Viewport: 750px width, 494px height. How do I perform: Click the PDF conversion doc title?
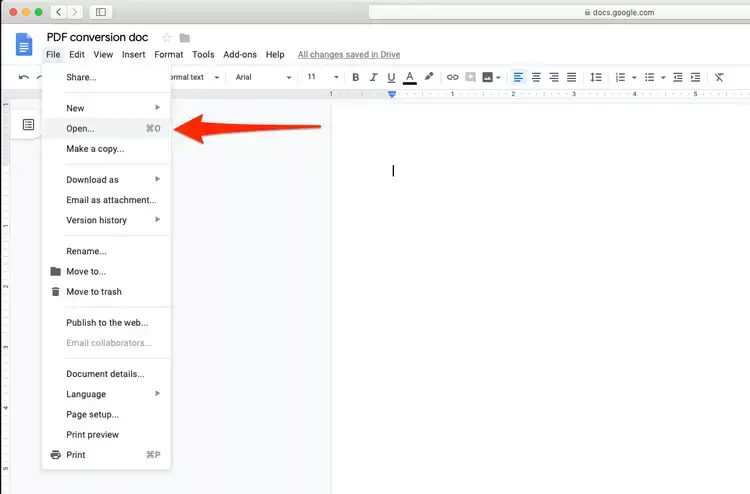(97, 37)
